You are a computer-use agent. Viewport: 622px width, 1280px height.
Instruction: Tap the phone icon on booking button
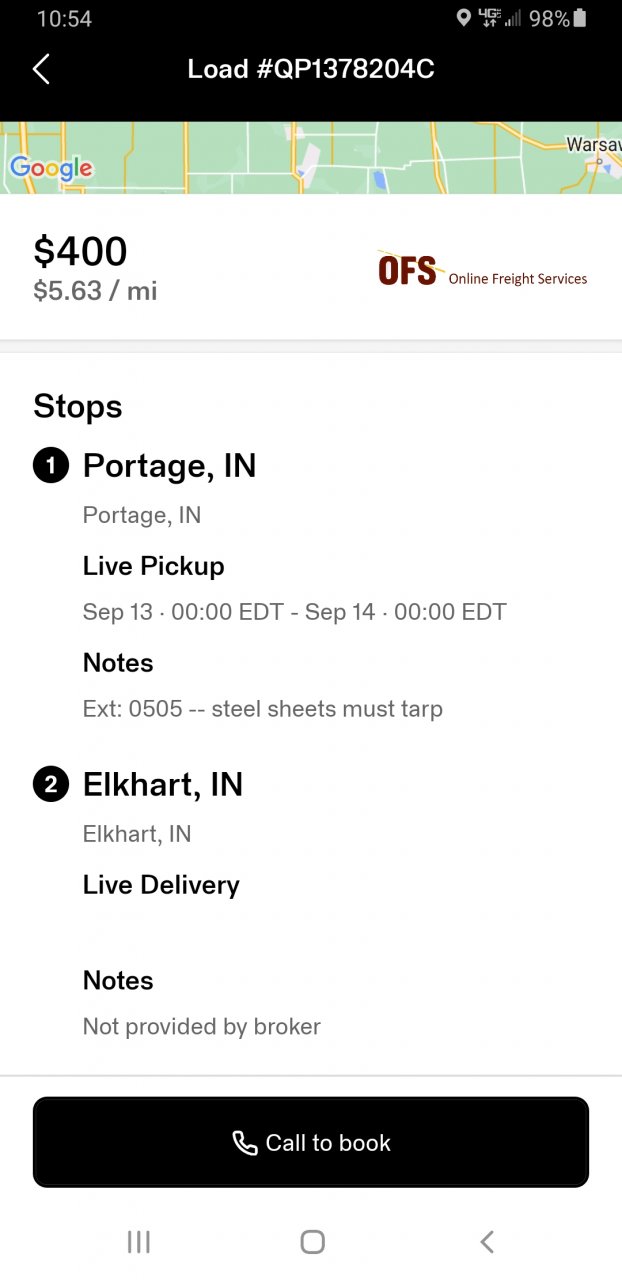pos(245,1143)
